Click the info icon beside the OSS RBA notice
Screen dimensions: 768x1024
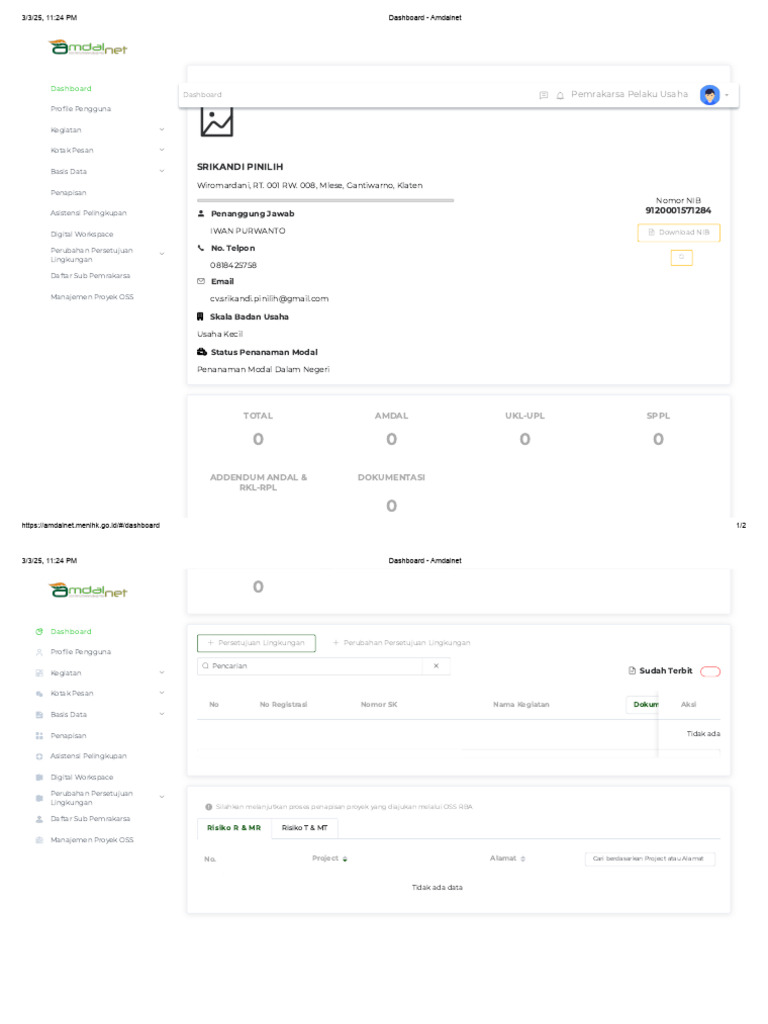[x=208, y=807]
